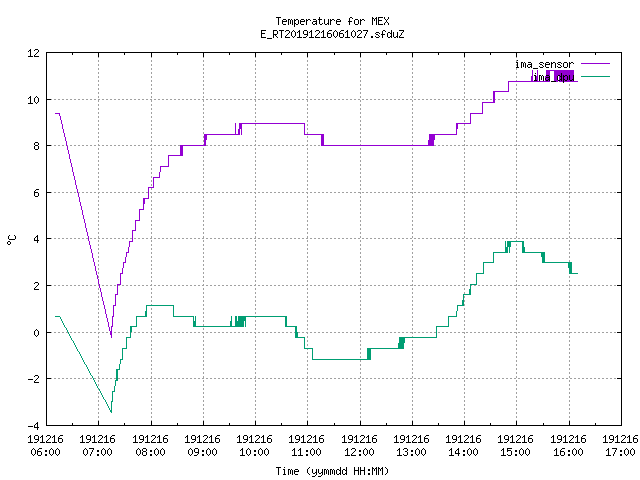Screen dimensions: 640x480
Task: Click y-axis tick value 6
Action: 36,193
